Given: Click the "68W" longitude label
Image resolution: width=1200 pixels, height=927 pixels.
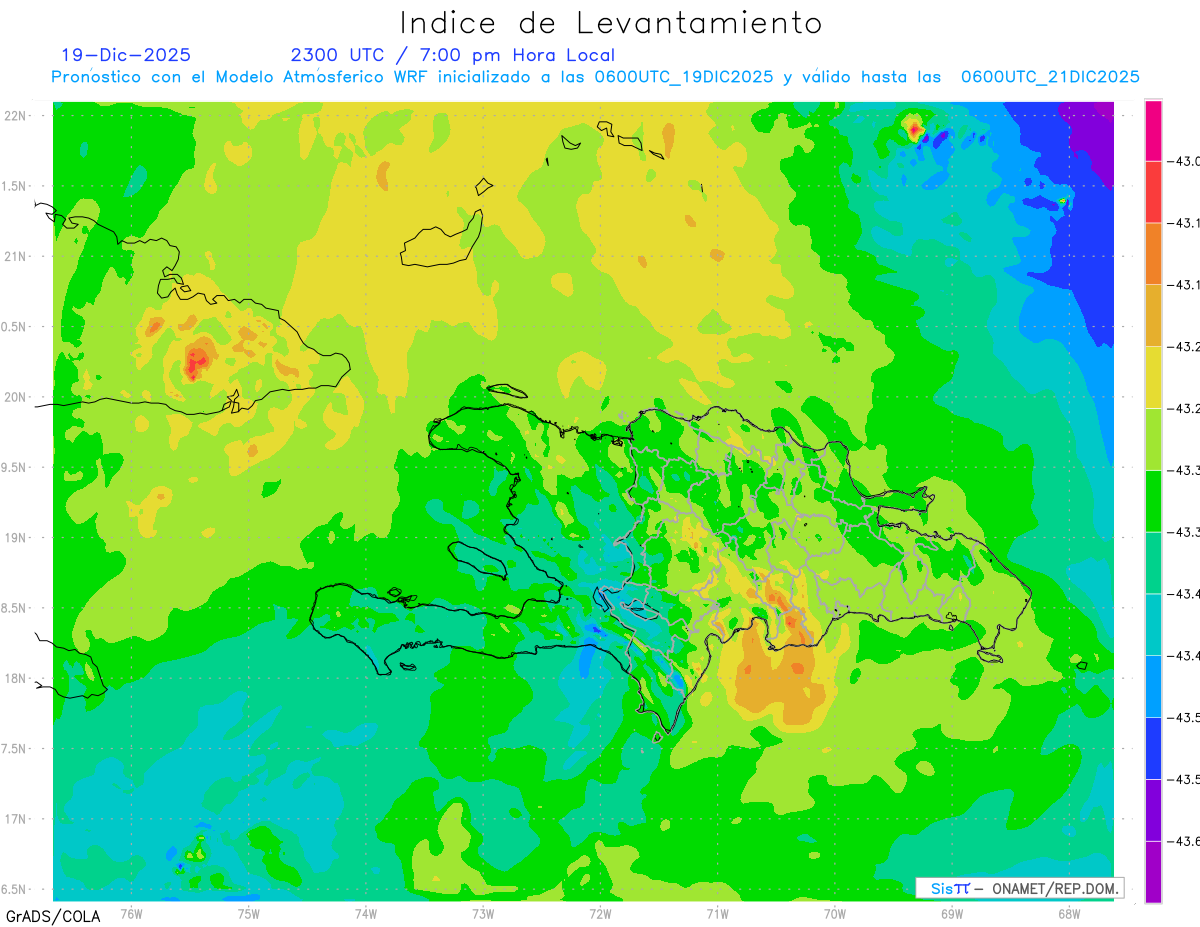Looking at the screenshot, I should 1069,913.
